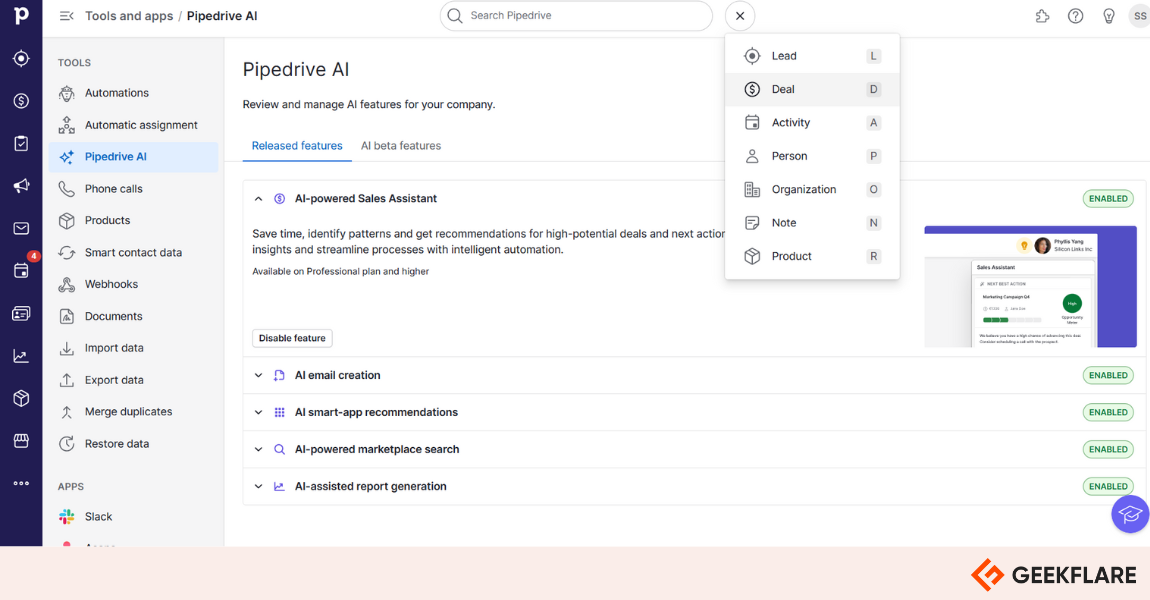1150x600 pixels.
Task: Click the Pipedrive logo
Action: pyautogui.click(x=21, y=15)
